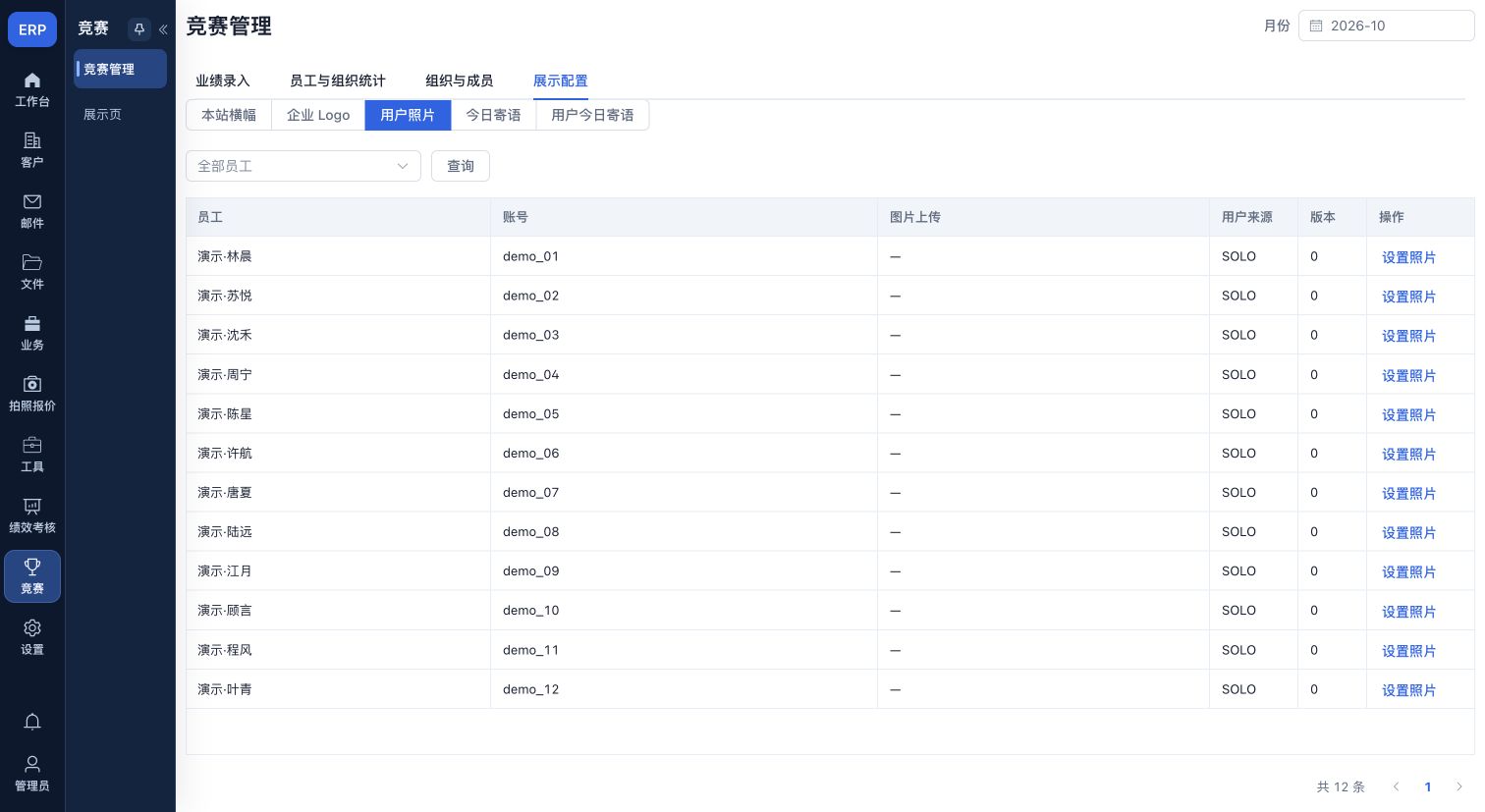
Task: Select the 用户照片 option
Action: [408, 115]
